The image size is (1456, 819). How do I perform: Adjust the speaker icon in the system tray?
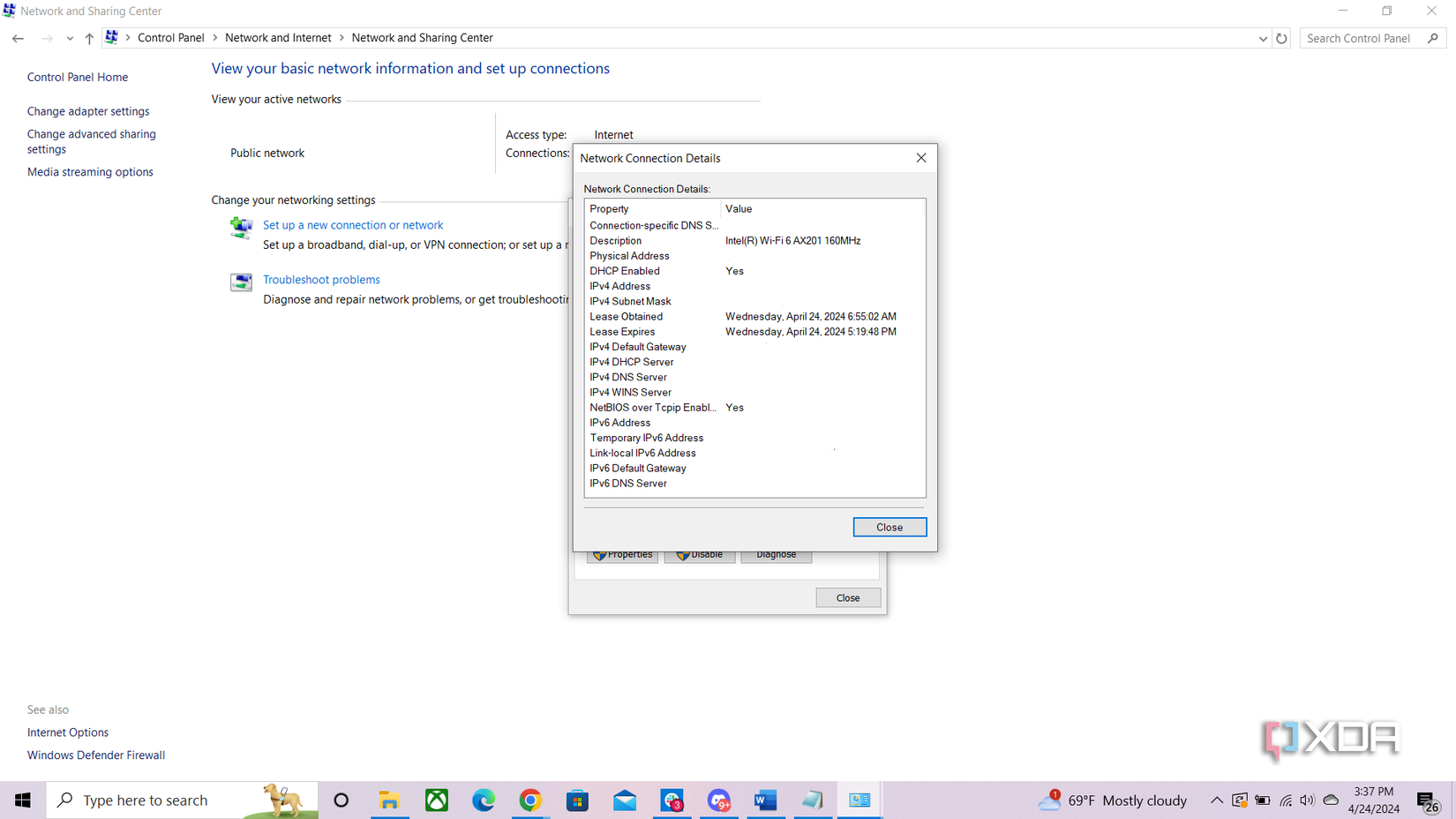click(x=1307, y=800)
